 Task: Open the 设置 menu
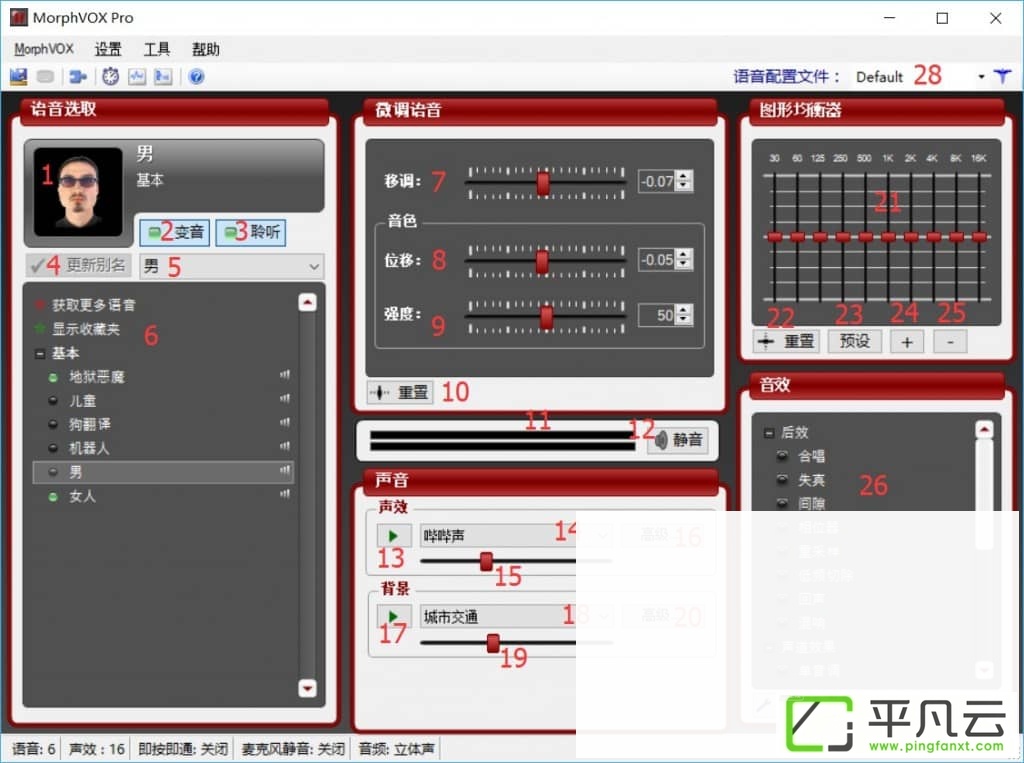108,49
